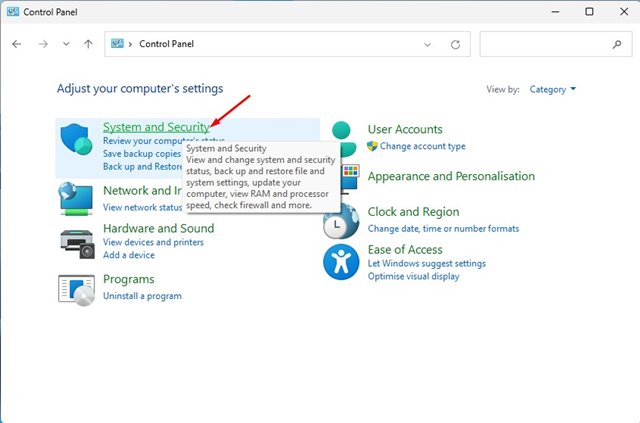Image resolution: width=640 pixels, height=423 pixels.
Task: Click Optimise visual display link
Action: click(x=413, y=276)
